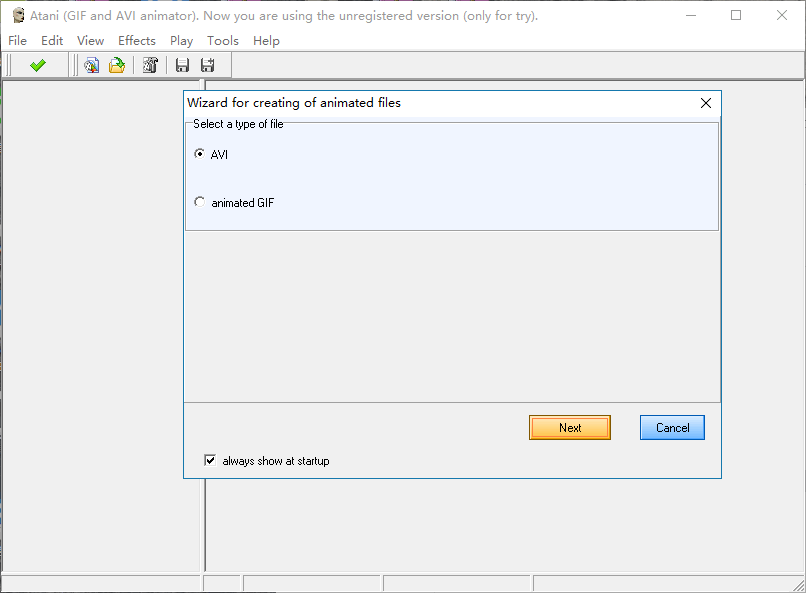Close the wizard dialog with X
The width and height of the screenshot is (806, 593).
[x=706, y=103]
